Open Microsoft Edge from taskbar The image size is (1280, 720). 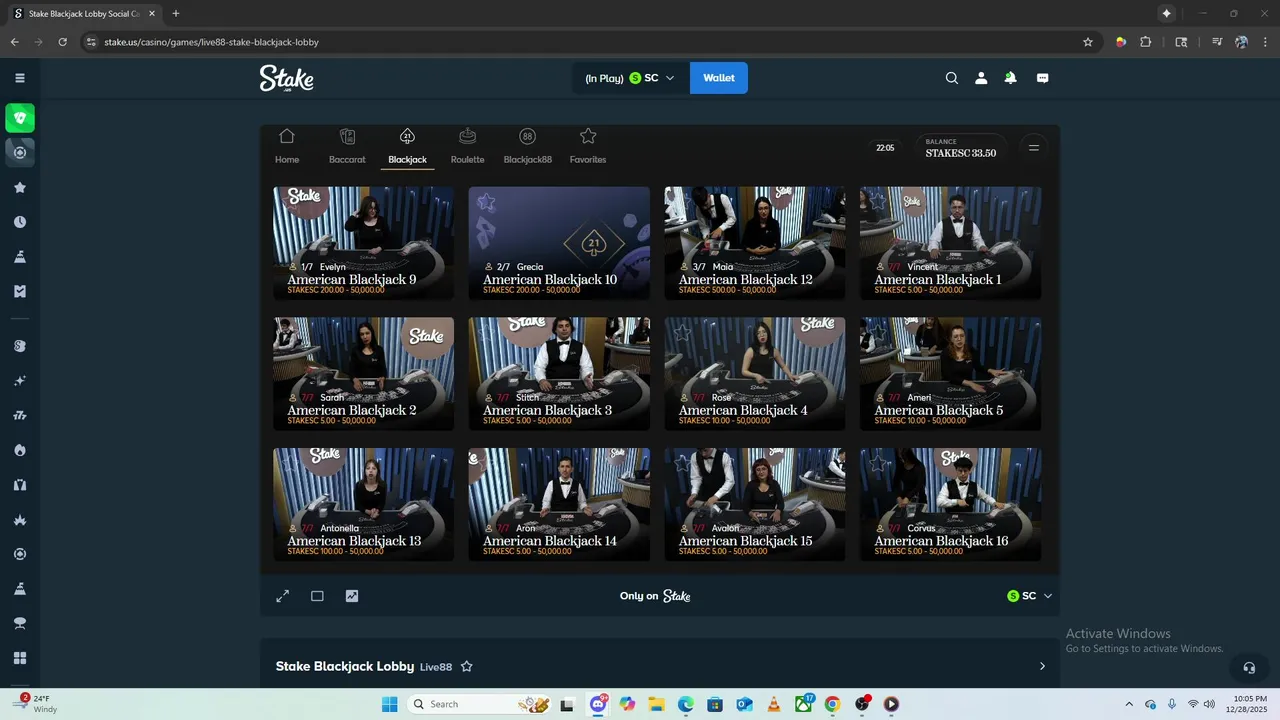[686, 704]
